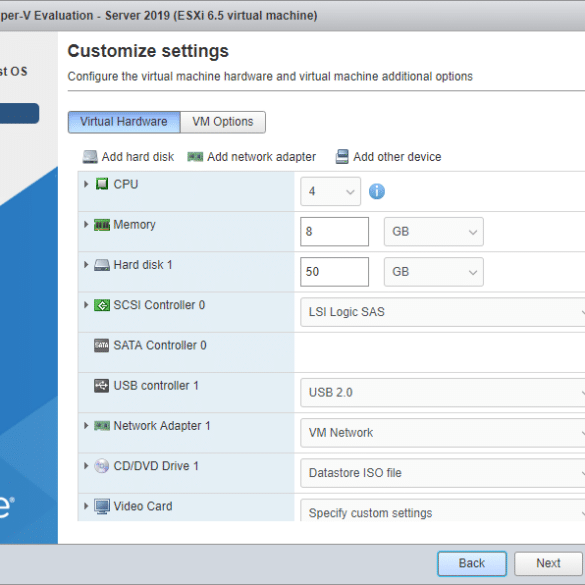This screenshot has width=585, height=585.
Task: Click the Memory size input field
Action: 334,232
